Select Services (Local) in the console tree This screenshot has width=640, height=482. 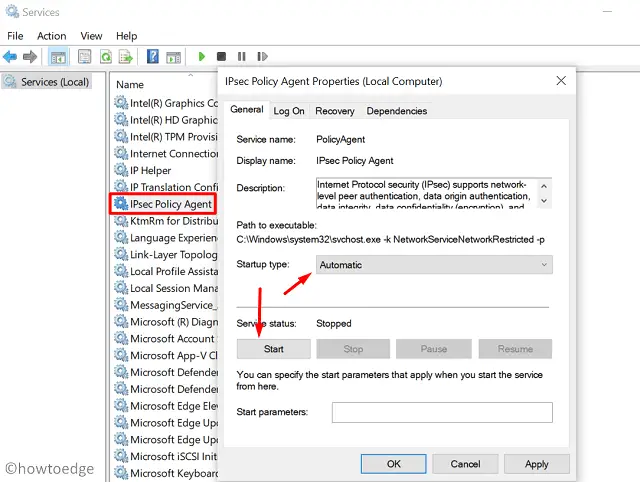coord(46,82)
